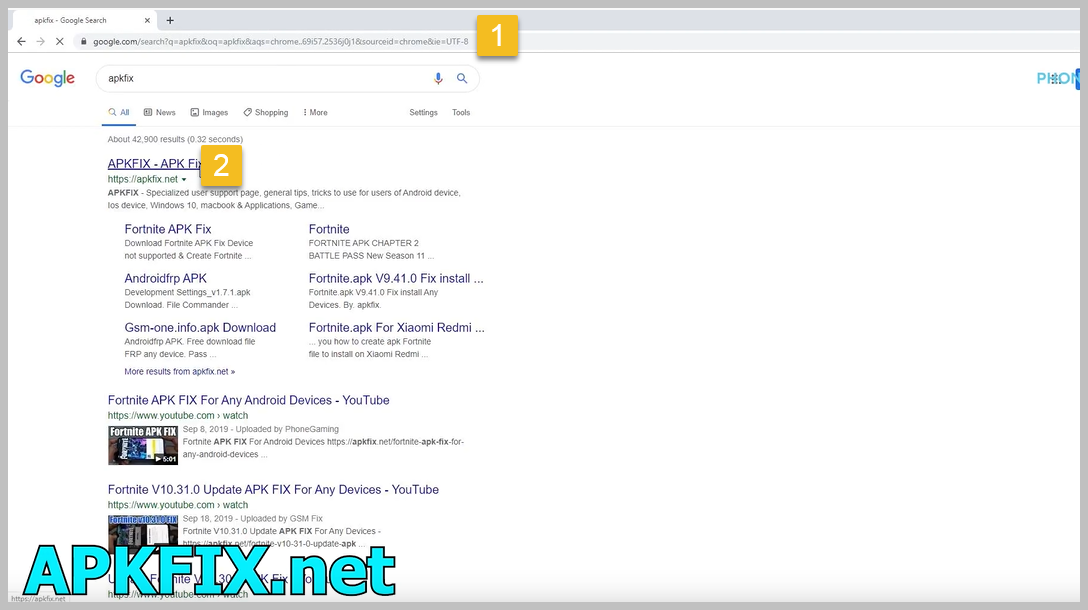
Task: Open Fortnite.apk For Xiaomi Redmi link
Action: [397, 328]
